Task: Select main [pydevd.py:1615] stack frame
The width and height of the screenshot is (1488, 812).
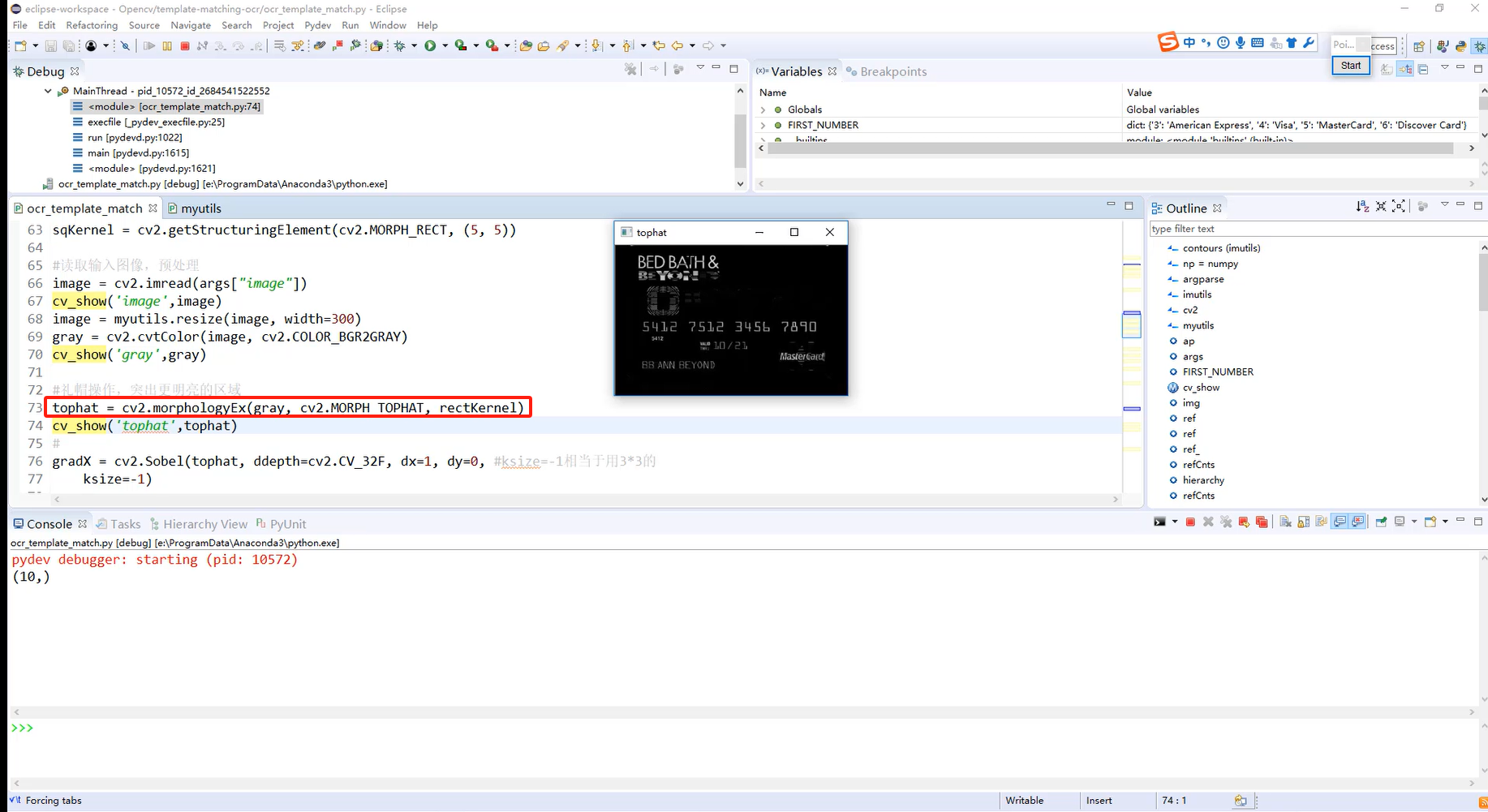Action: click(138, 153)
